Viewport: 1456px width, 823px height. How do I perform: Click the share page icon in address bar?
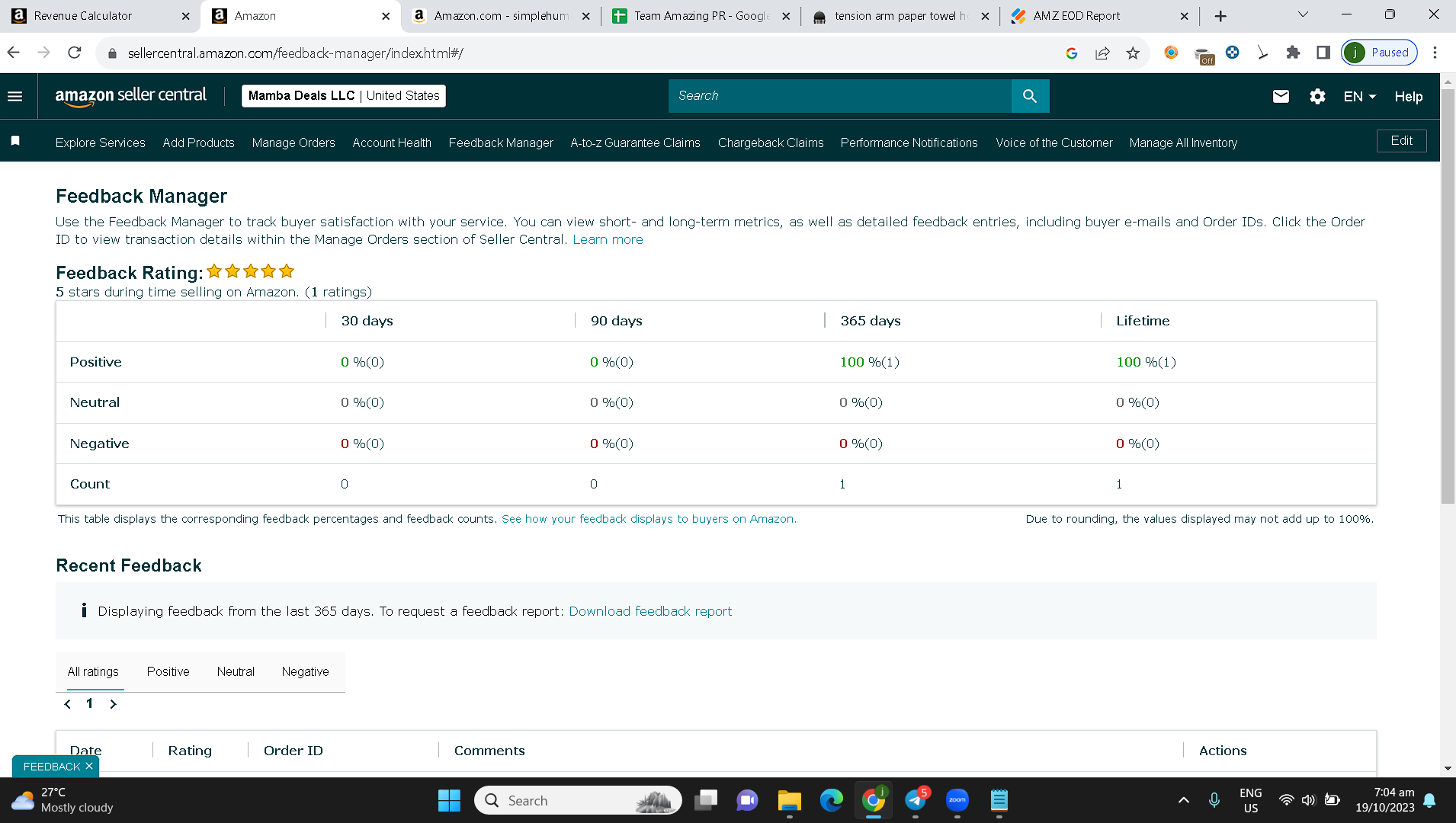(1102, 53)
